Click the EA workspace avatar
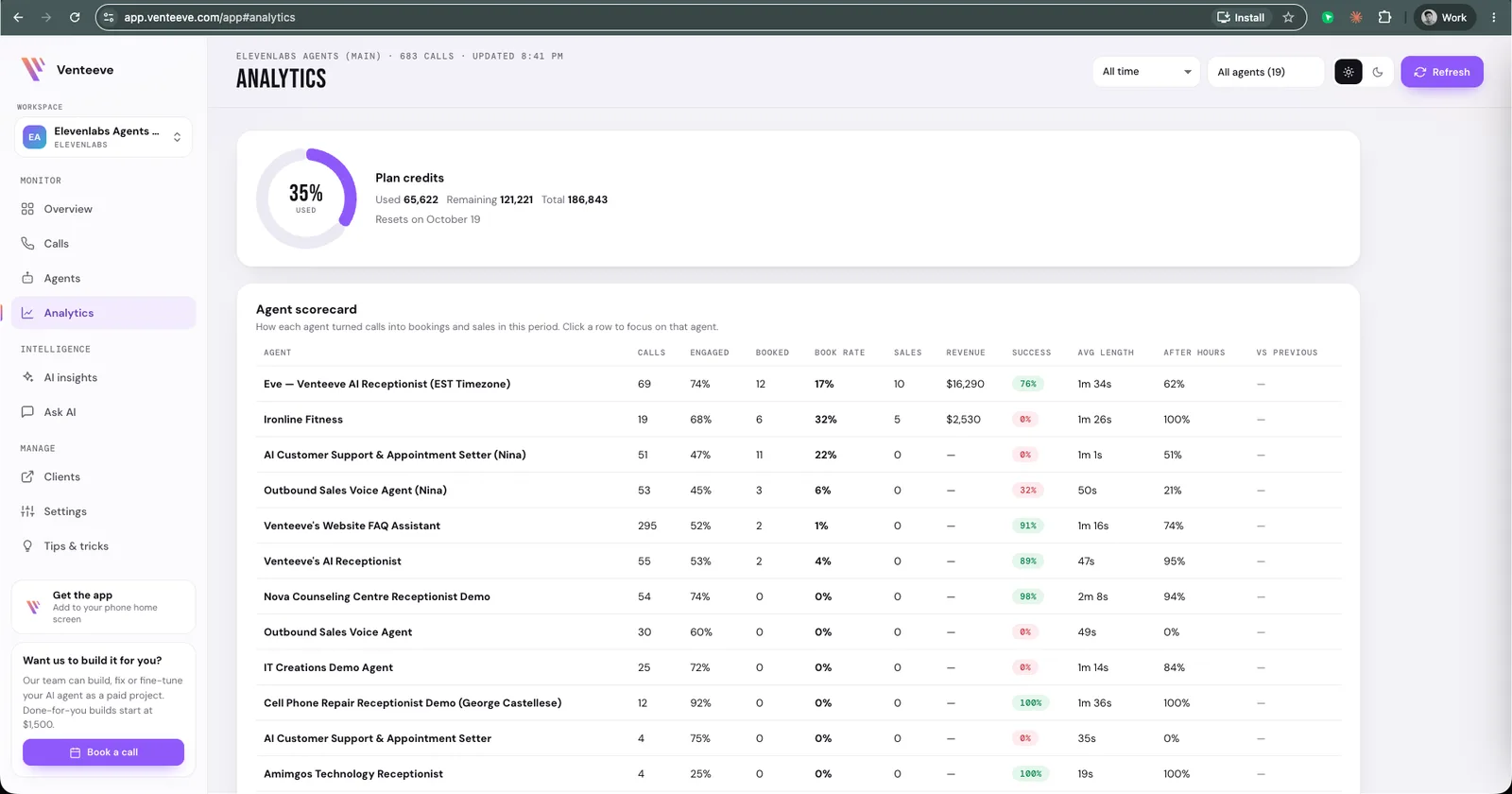This screenshot has height=794, width=1512. (x=35, y=137)
